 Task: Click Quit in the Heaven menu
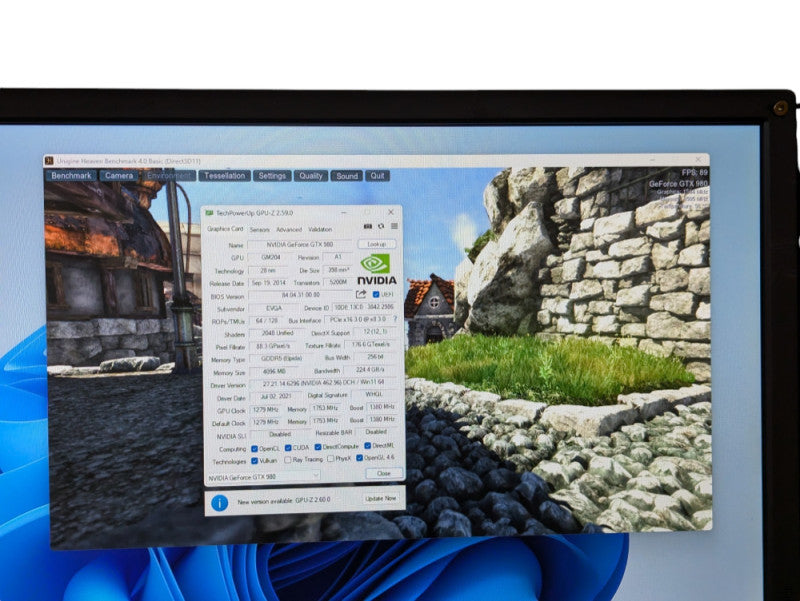(378, 176)
